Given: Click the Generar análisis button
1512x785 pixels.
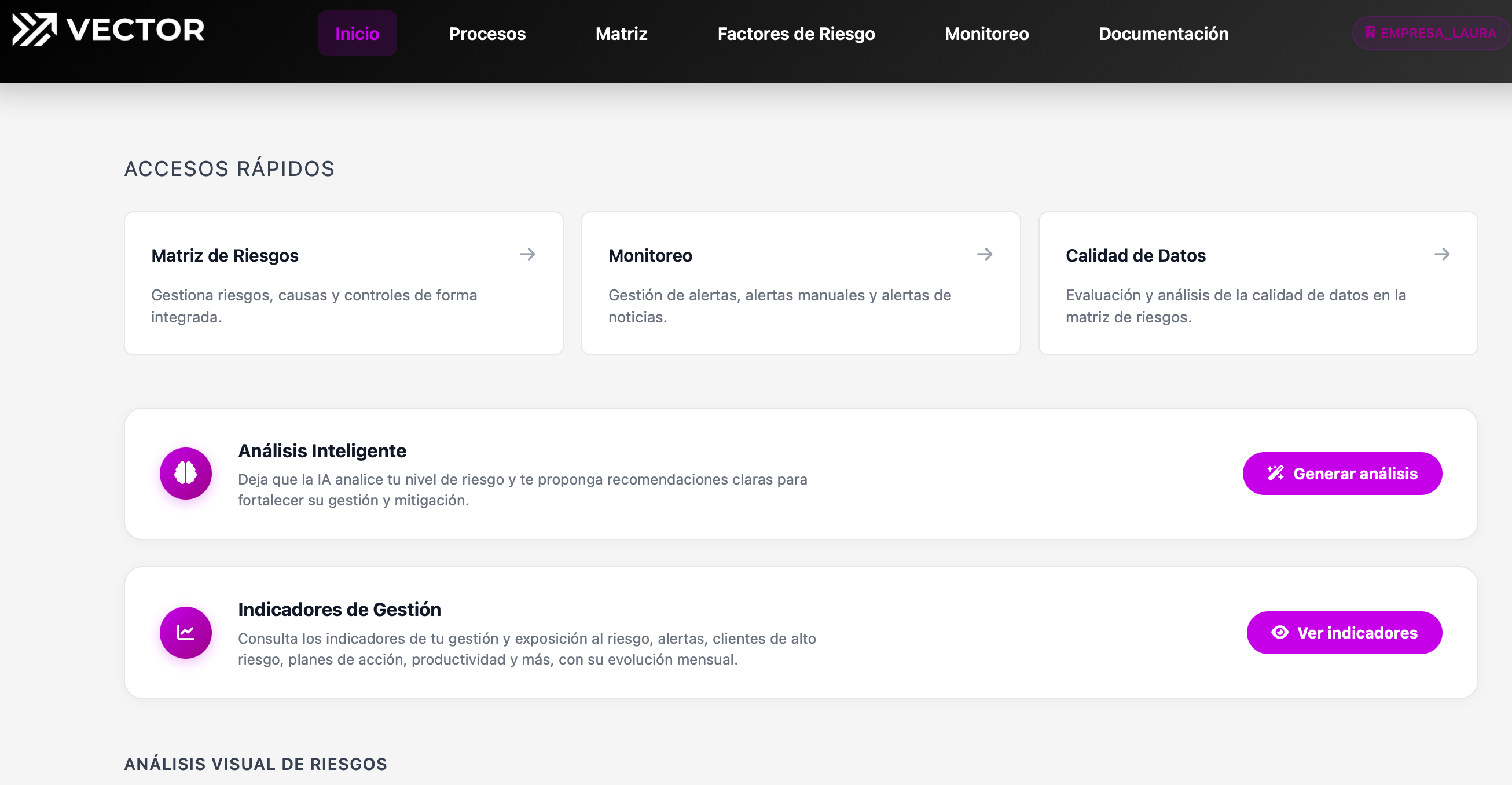Looking at the screenshot, I should tap(1342, 473).
